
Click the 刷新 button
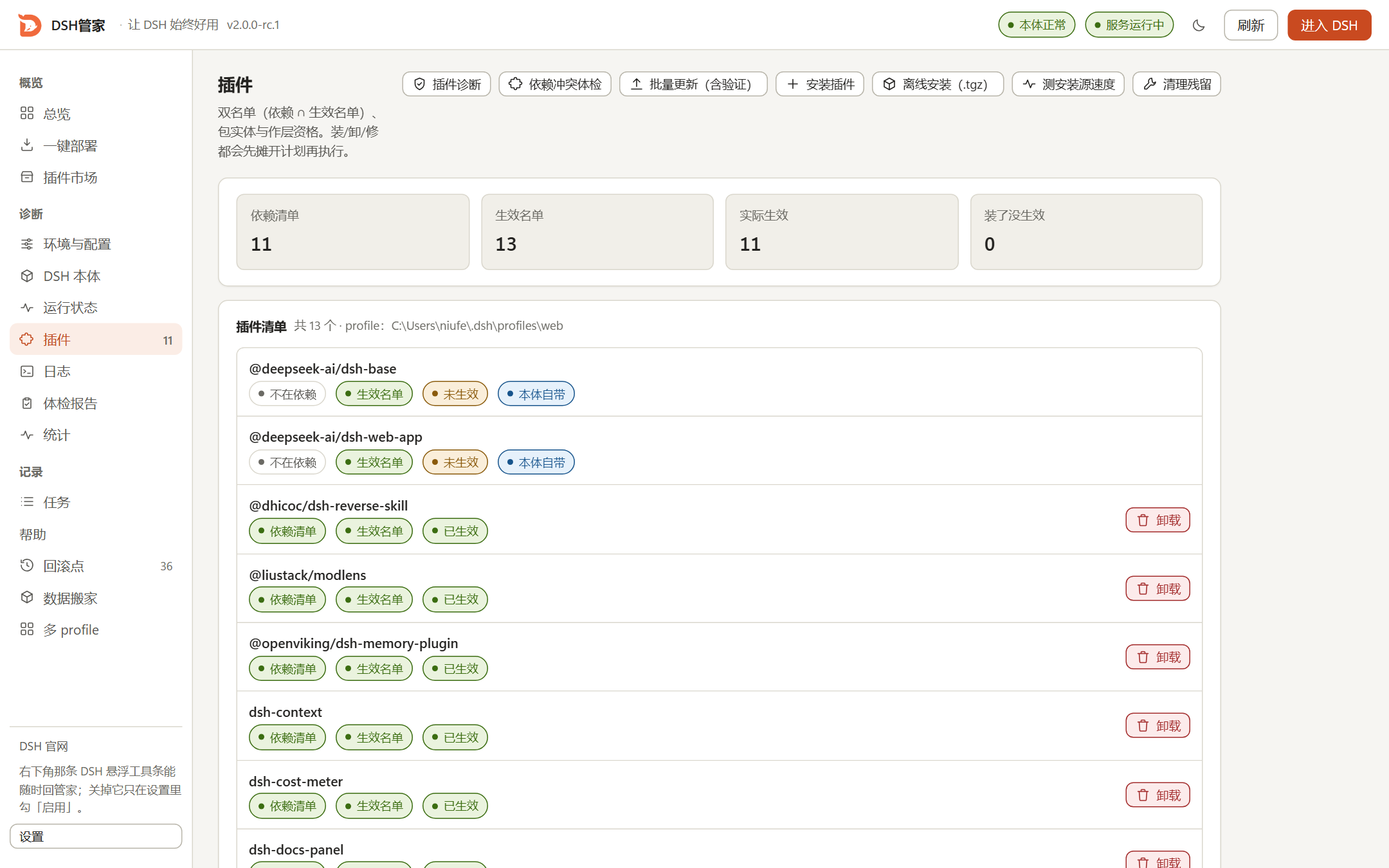tap(1250, 25)
